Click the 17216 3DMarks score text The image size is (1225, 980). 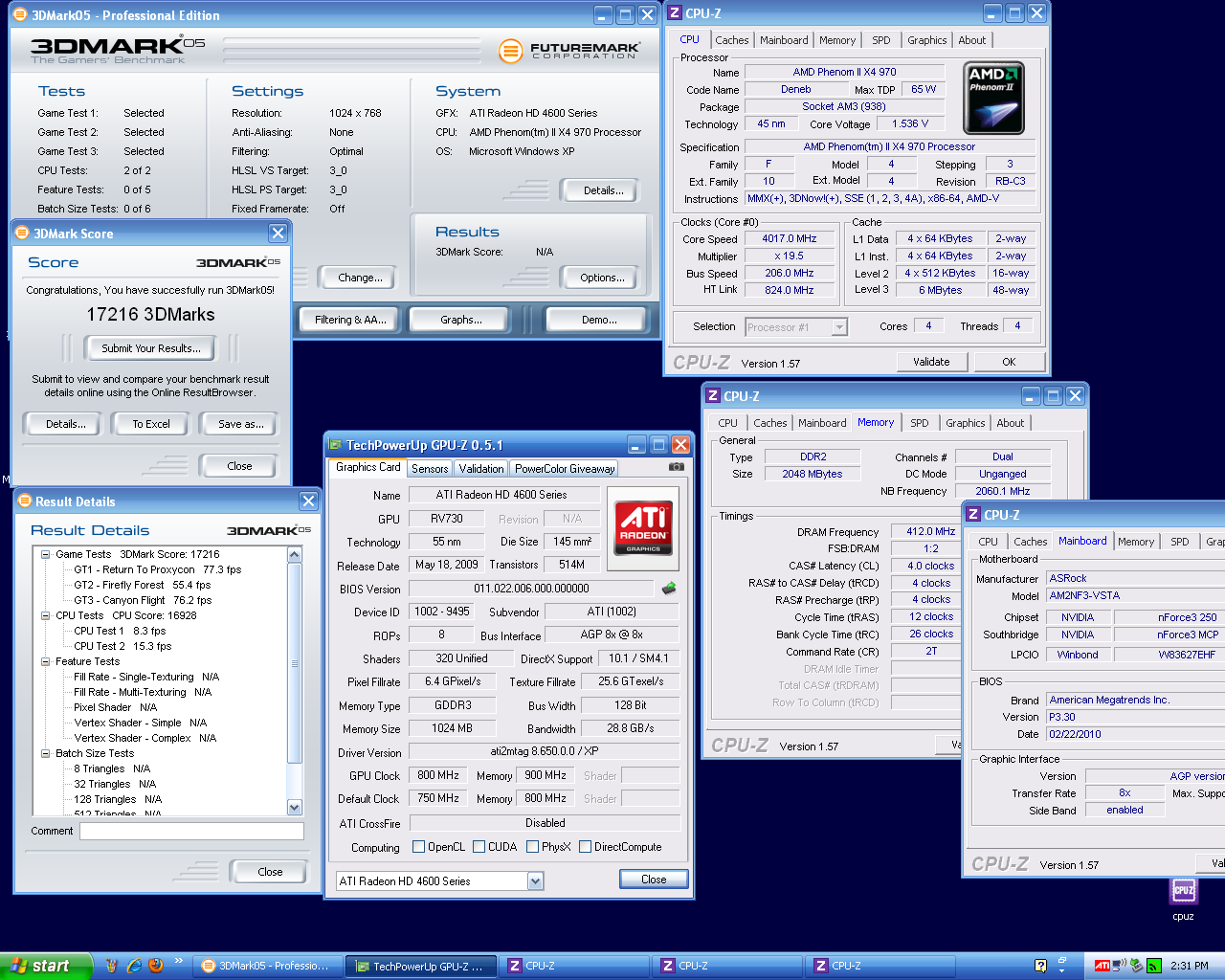(150, 315)
